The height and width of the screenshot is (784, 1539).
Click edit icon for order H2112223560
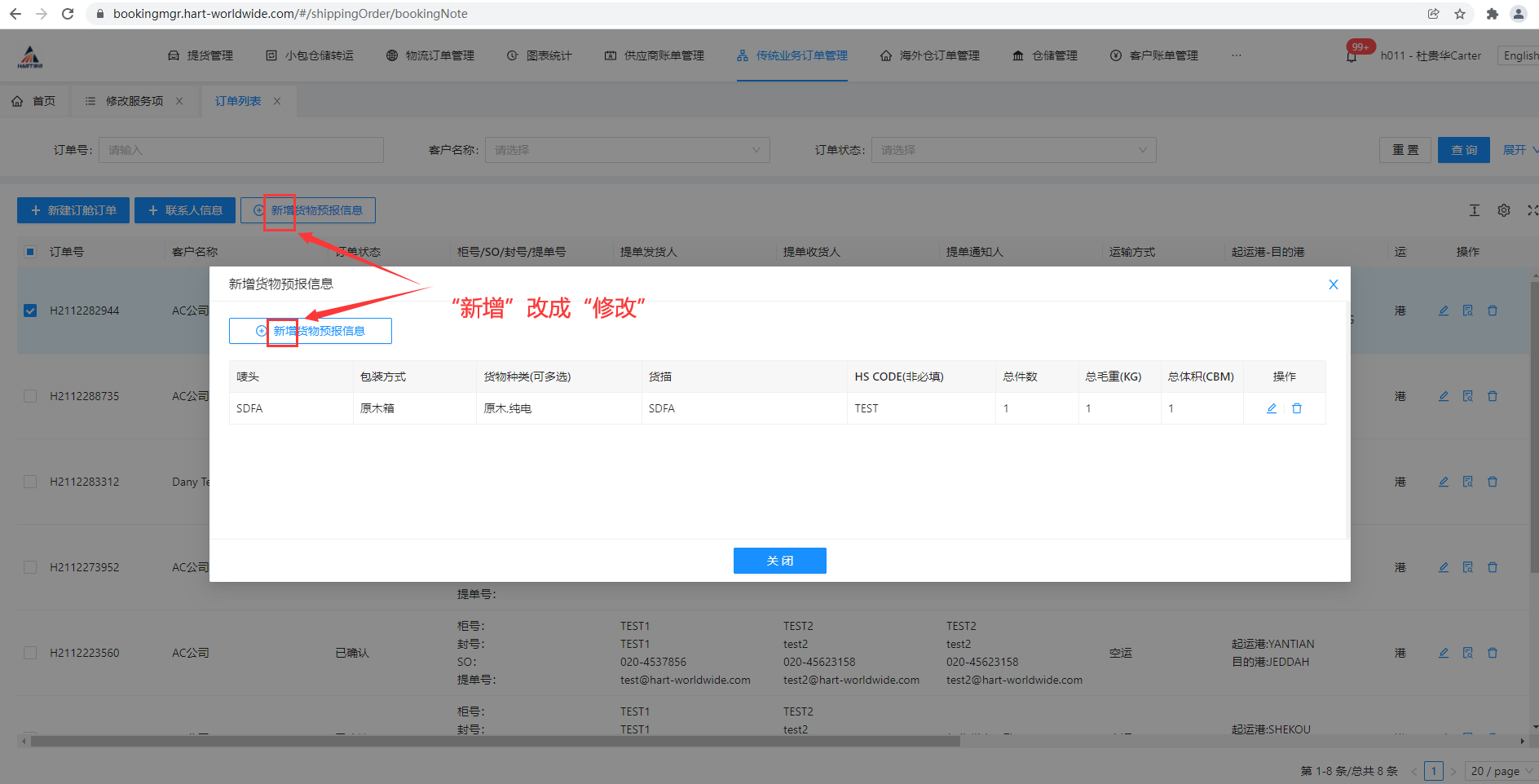(x=1443, y=653)
